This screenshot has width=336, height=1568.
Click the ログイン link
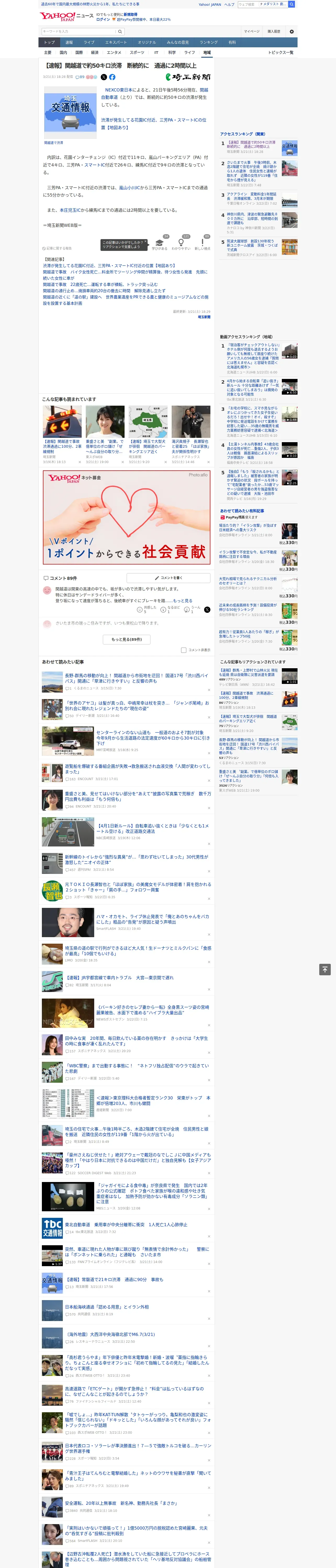(103, 20)
